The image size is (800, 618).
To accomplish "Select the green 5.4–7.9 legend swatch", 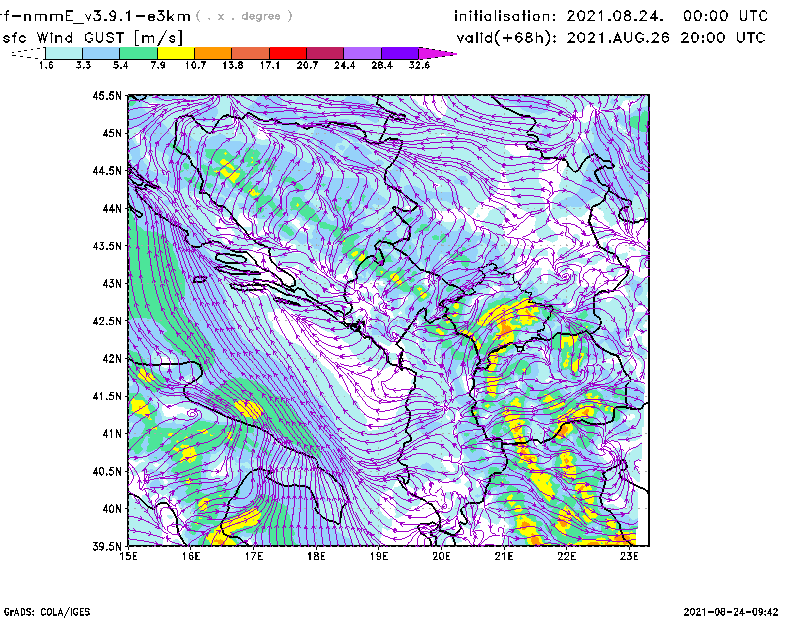I will [138, 53].
